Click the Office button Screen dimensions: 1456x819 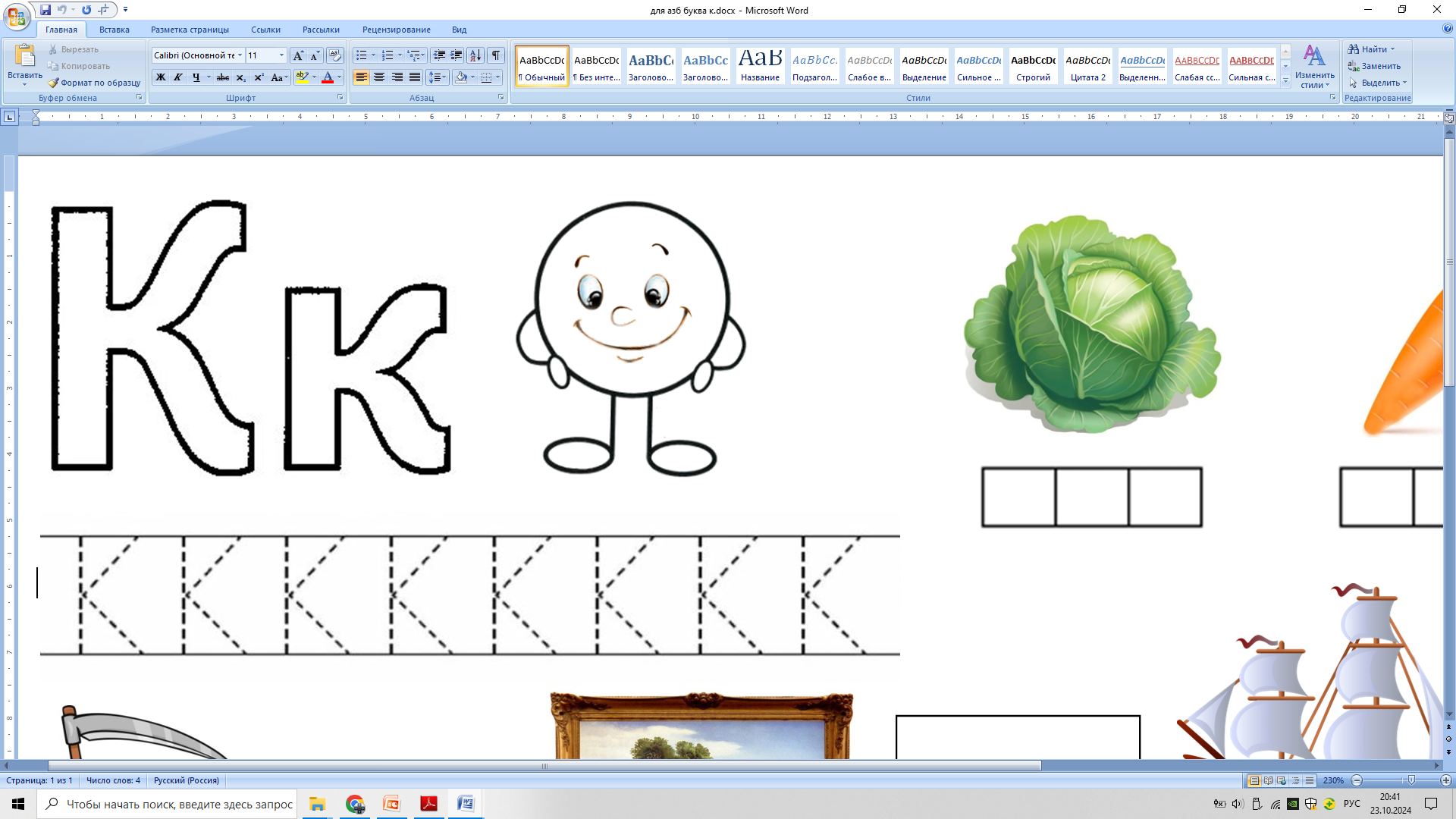(x=17, y=15)
